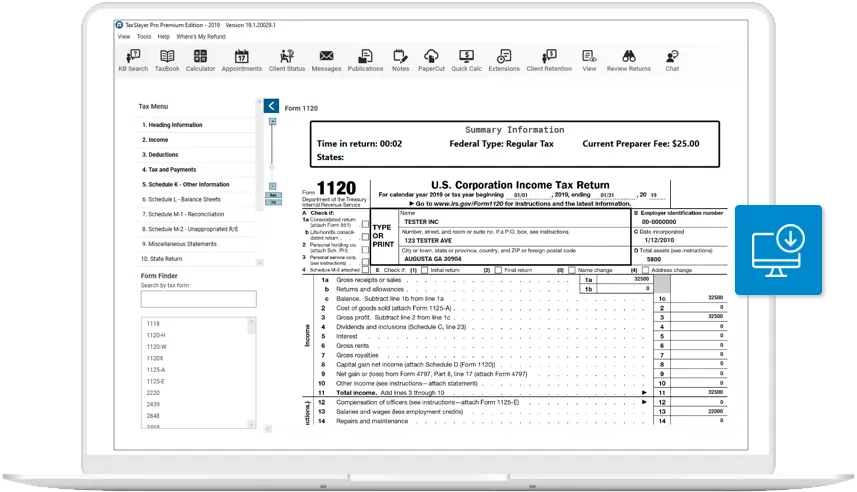Viewport: 857px width, 492px height.
Task: Check Personal service corp. box
Action: [x=365, y=261]
